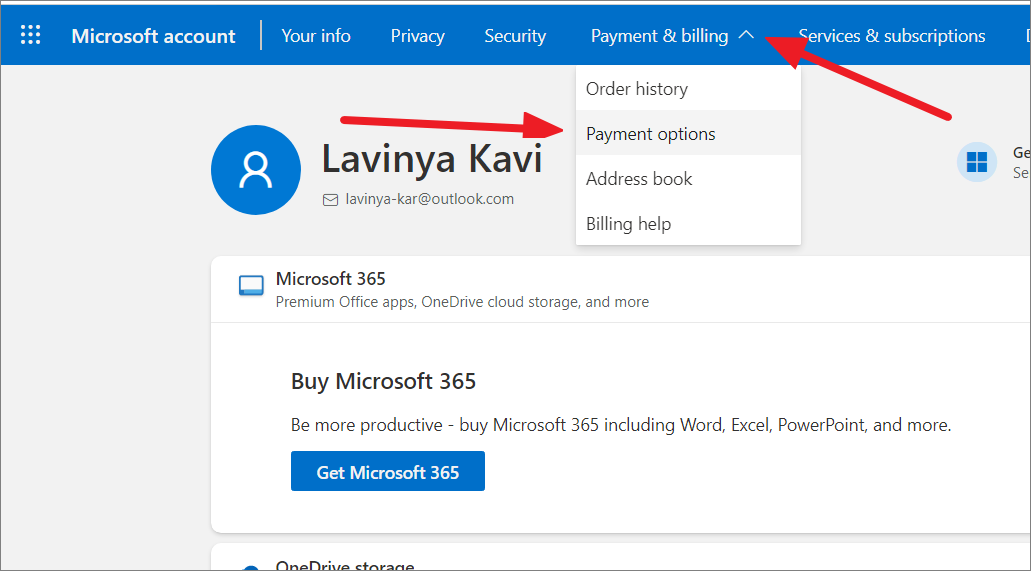The image size is (1031, 571).
Task: Choose Payment options in the dropdown
Action: [x=688, y=134]
